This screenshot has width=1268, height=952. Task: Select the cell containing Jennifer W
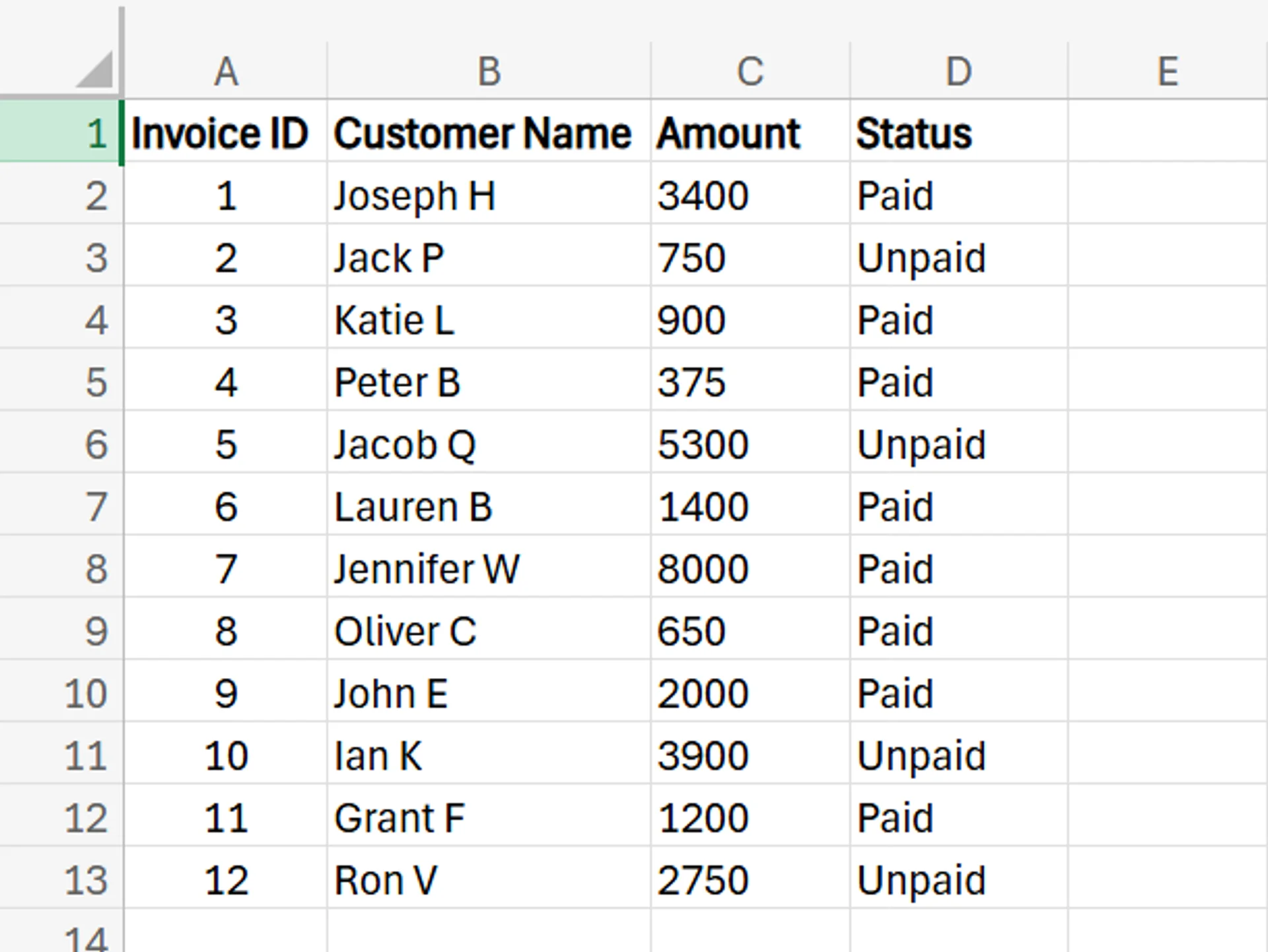pos(487,568)
